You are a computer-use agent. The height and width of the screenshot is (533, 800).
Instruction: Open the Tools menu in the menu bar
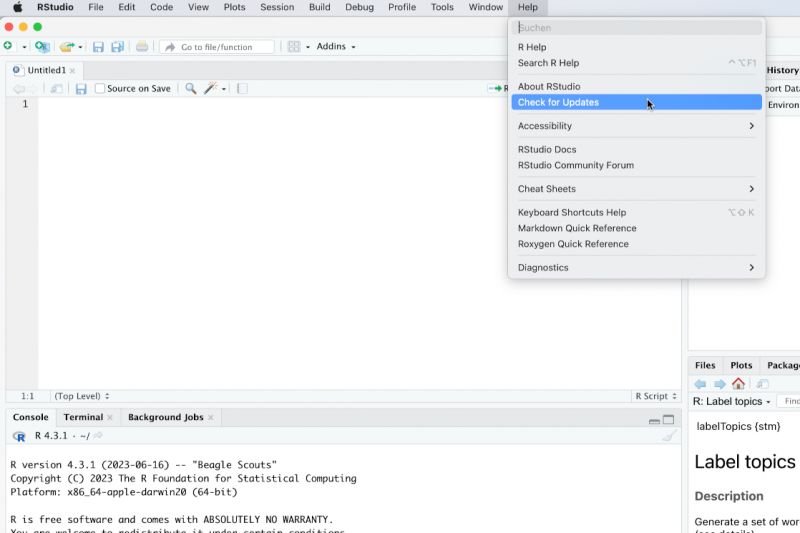click(442, 7)
